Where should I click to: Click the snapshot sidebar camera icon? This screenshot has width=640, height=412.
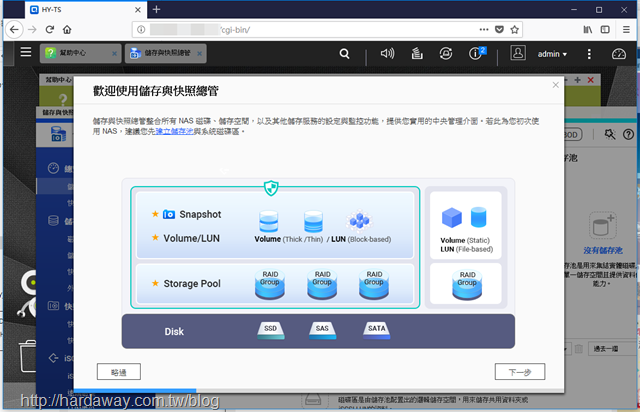click(53, 306)
